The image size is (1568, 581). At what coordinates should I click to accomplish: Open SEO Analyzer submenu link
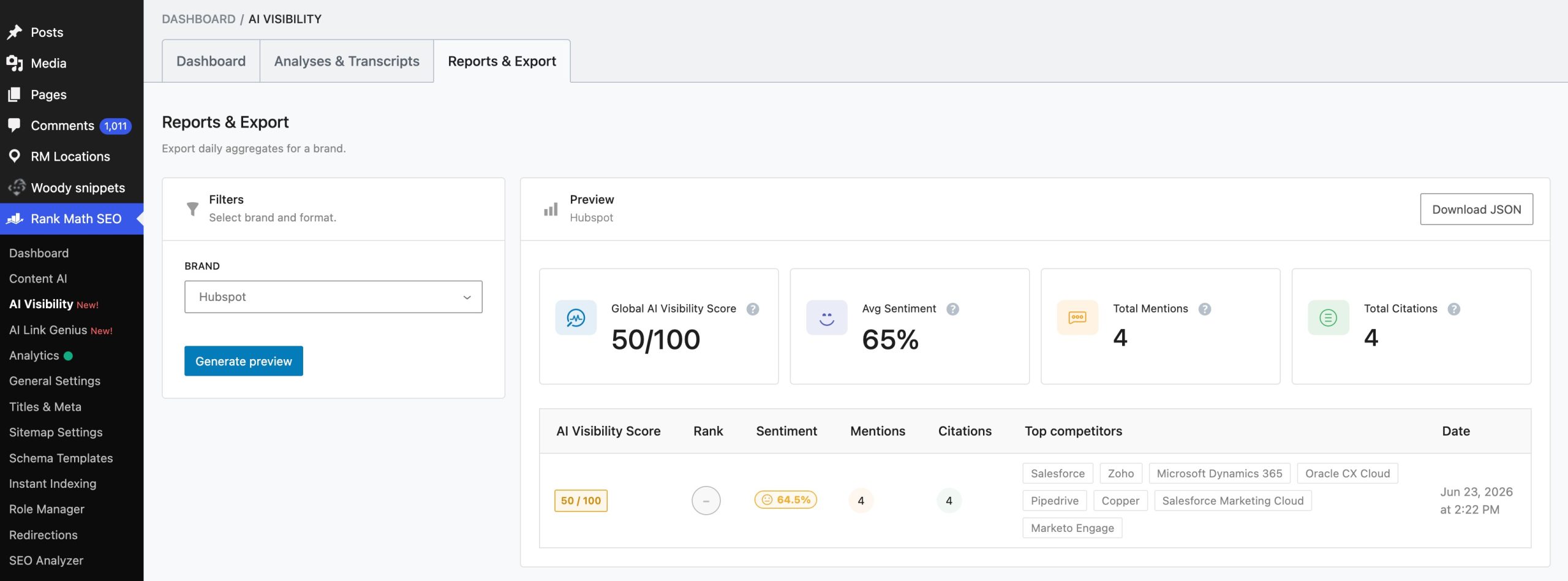tap(47, 560)
